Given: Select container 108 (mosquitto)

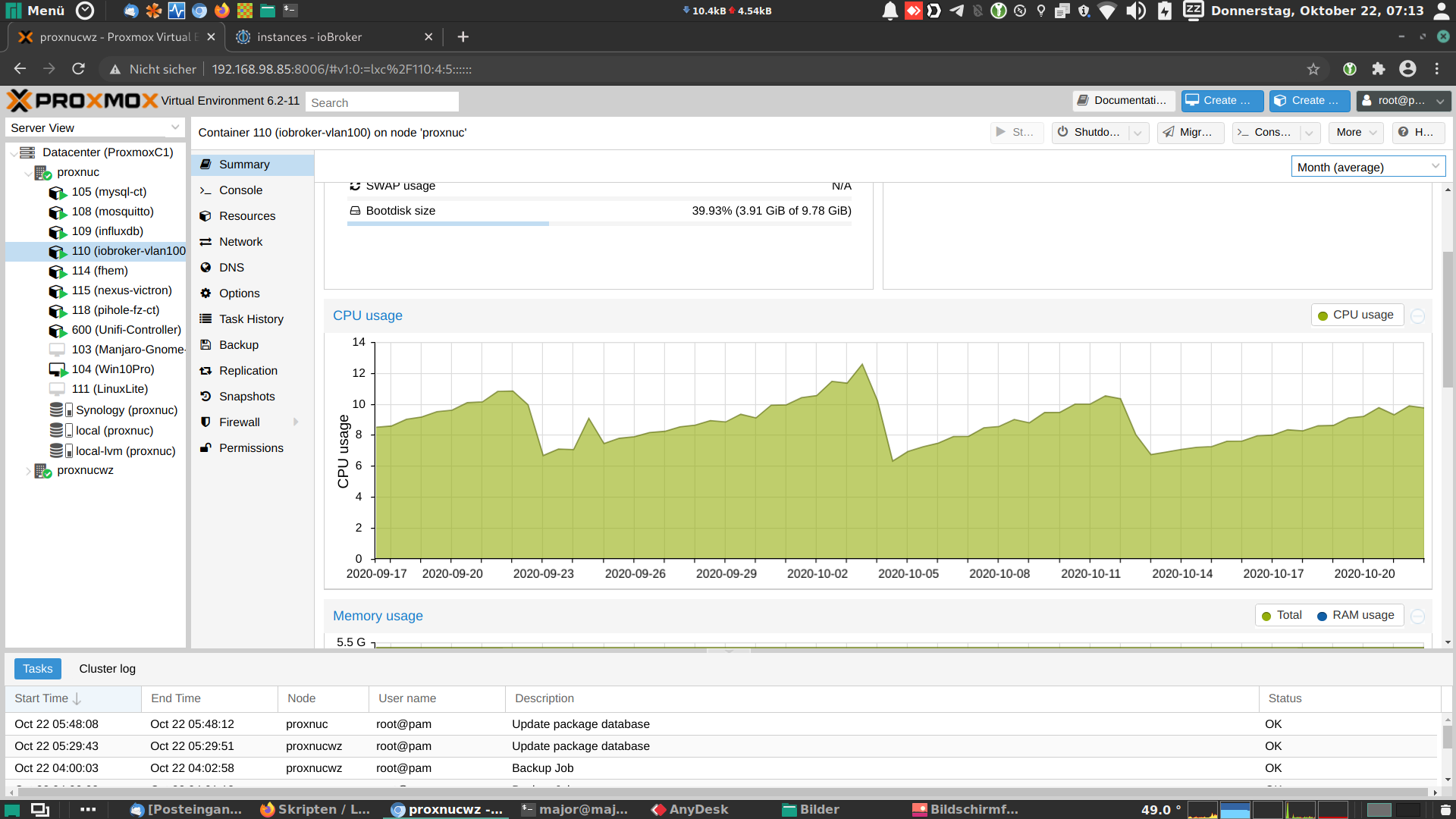Looking at the screenshot, I should point(112,212).
